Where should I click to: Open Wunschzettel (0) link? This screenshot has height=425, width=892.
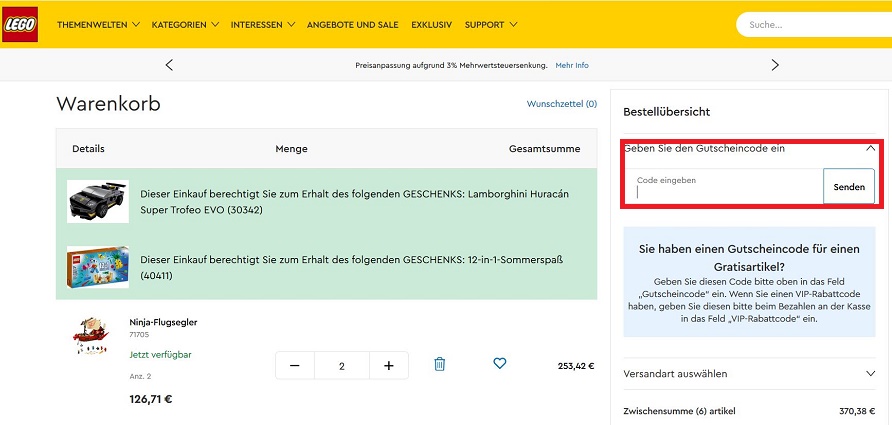tap(562, 104)
